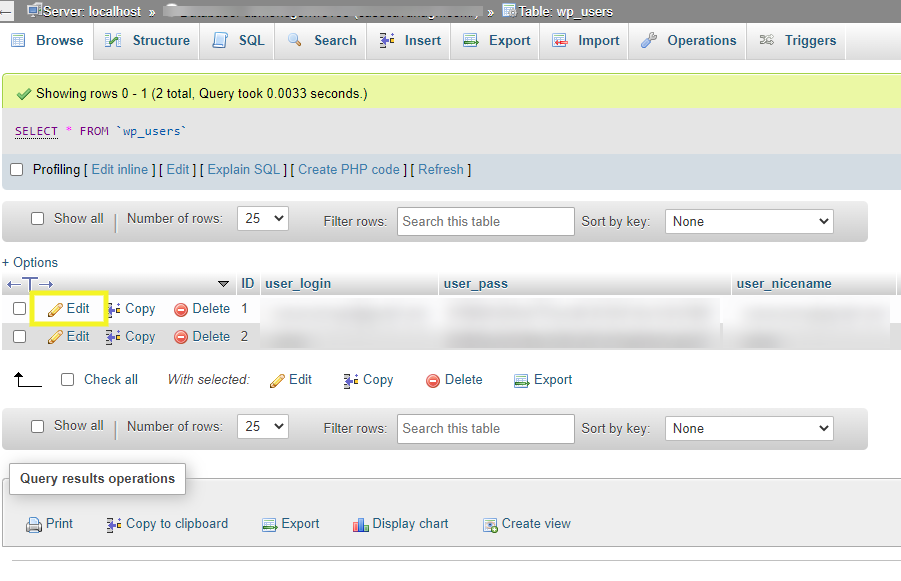Screen dimensions: 901x581
Task: Toggle the bottom Show all checkbox
Action: point(37,426)
